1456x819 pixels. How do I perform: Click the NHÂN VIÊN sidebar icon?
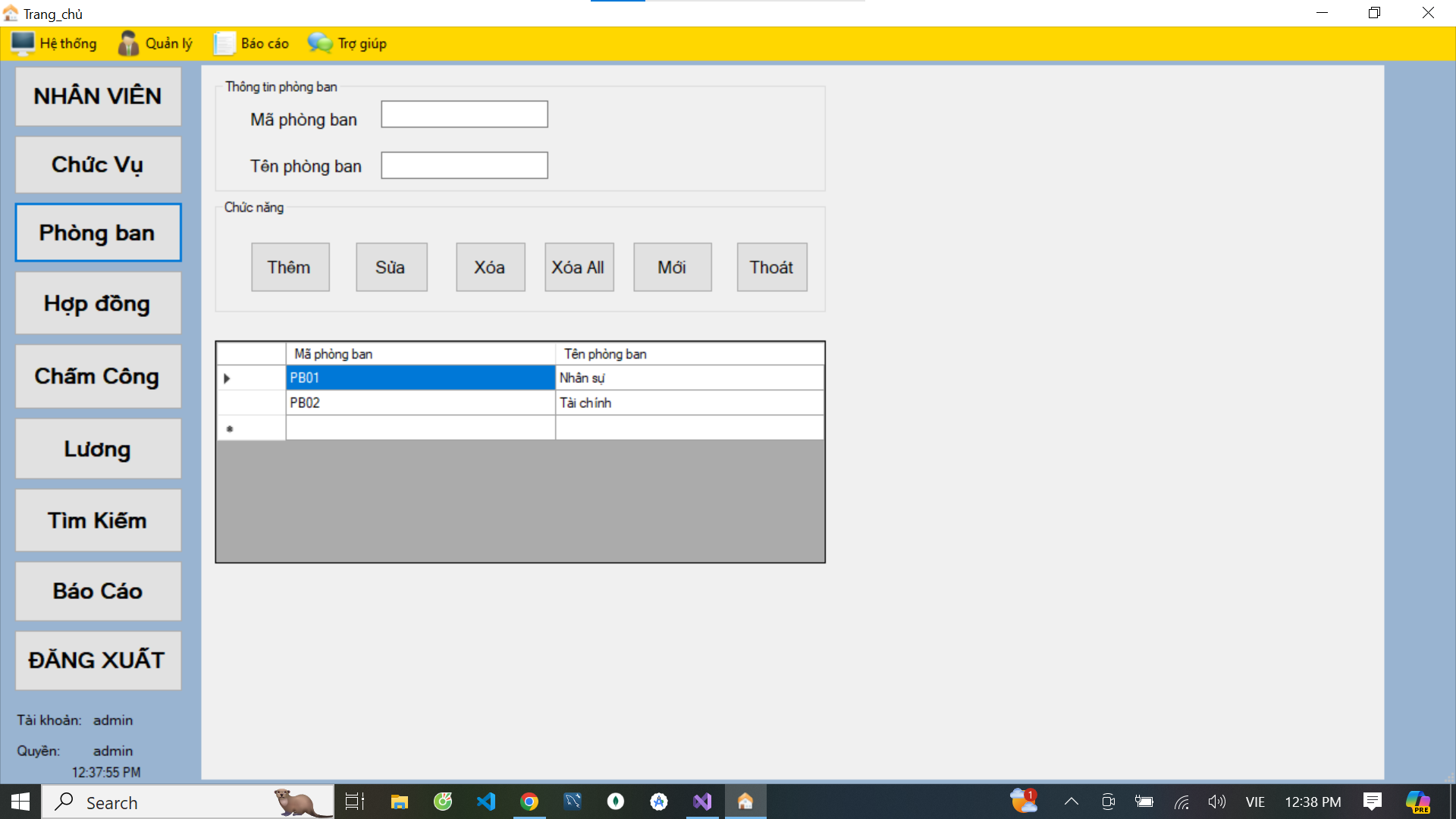[97, 95]
